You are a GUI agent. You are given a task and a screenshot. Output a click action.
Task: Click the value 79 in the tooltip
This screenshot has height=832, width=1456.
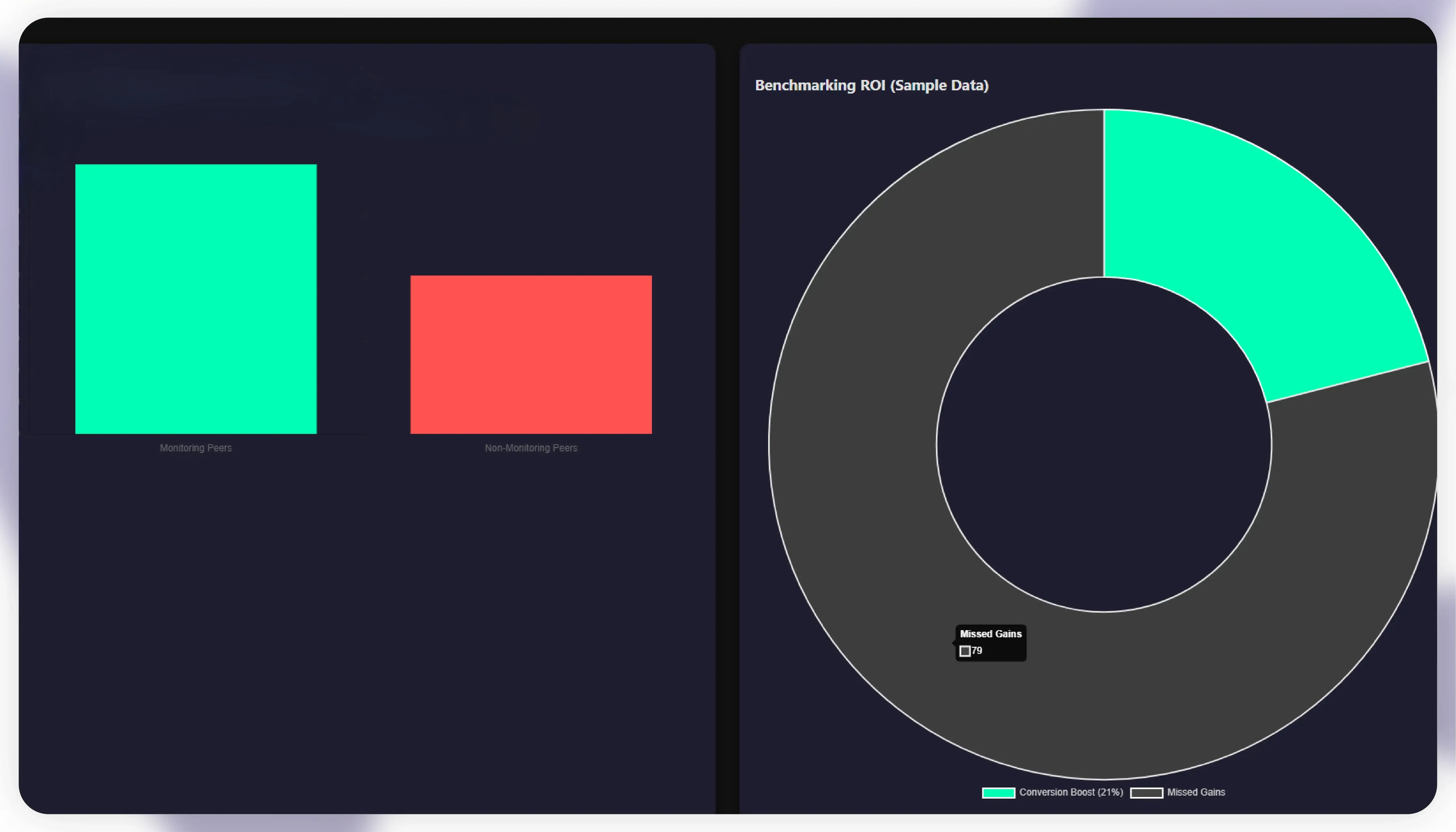tap(977, 650)
